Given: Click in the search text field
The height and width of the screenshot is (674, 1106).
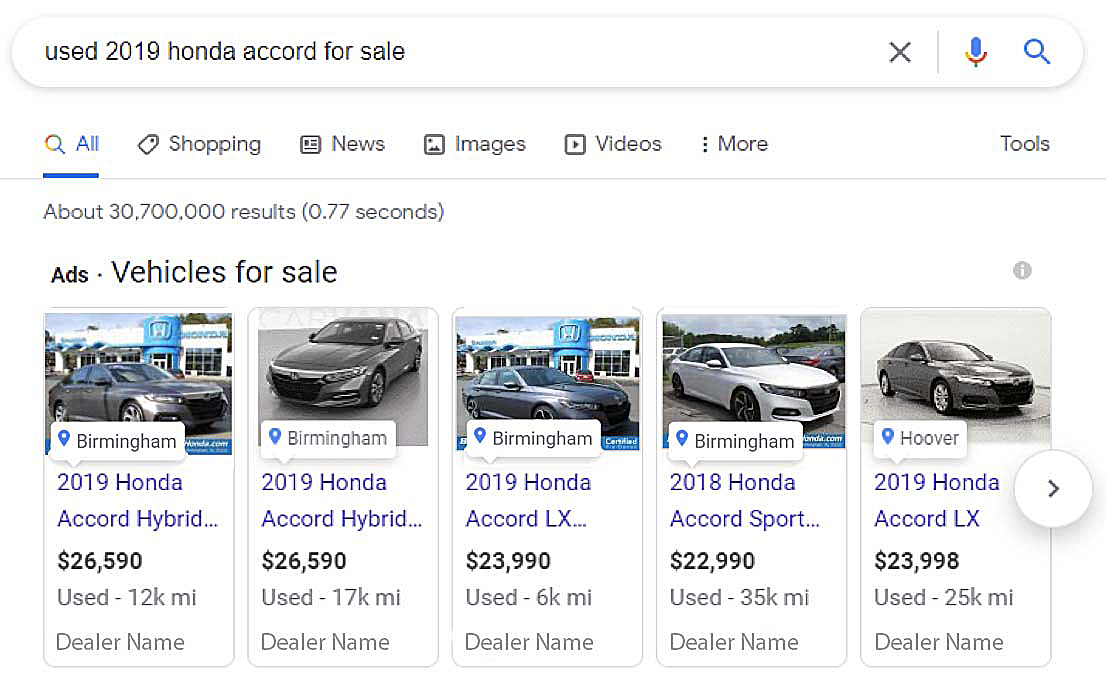Looking at the screenshot, I should pos(450,52).
